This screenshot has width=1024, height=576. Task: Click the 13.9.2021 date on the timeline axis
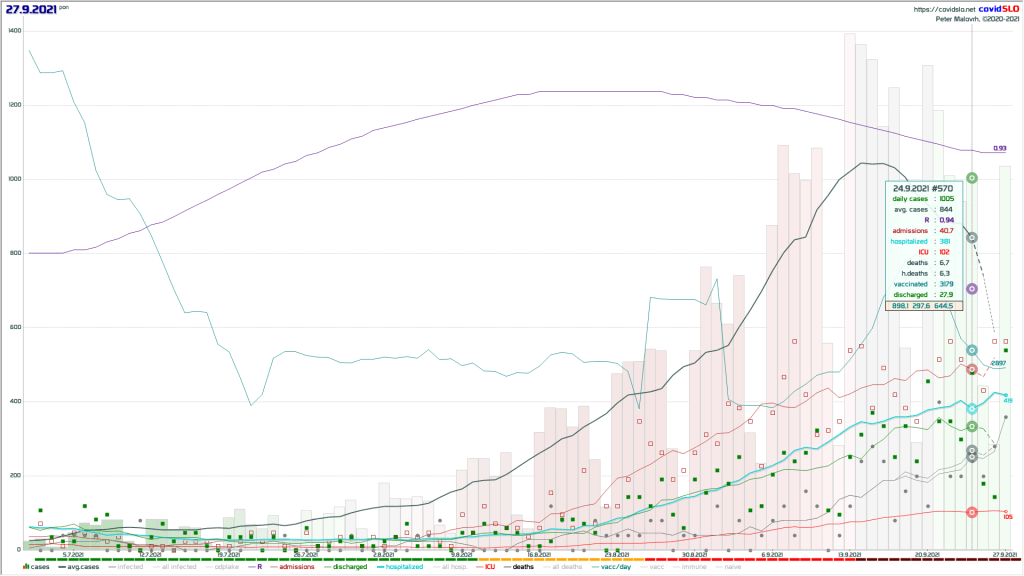(851, 554)
